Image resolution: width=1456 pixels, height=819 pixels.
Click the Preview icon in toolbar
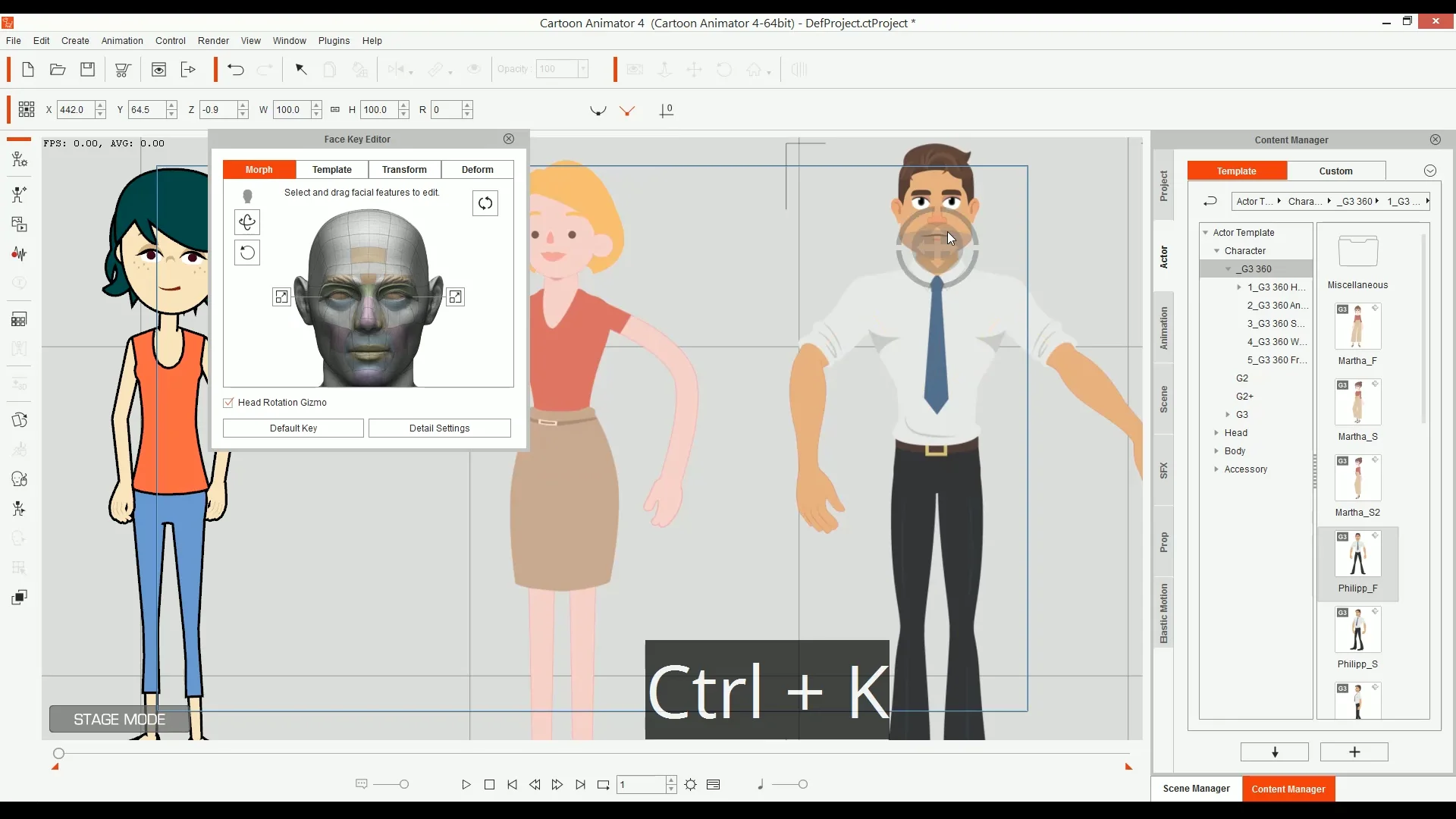pos(158,70)
